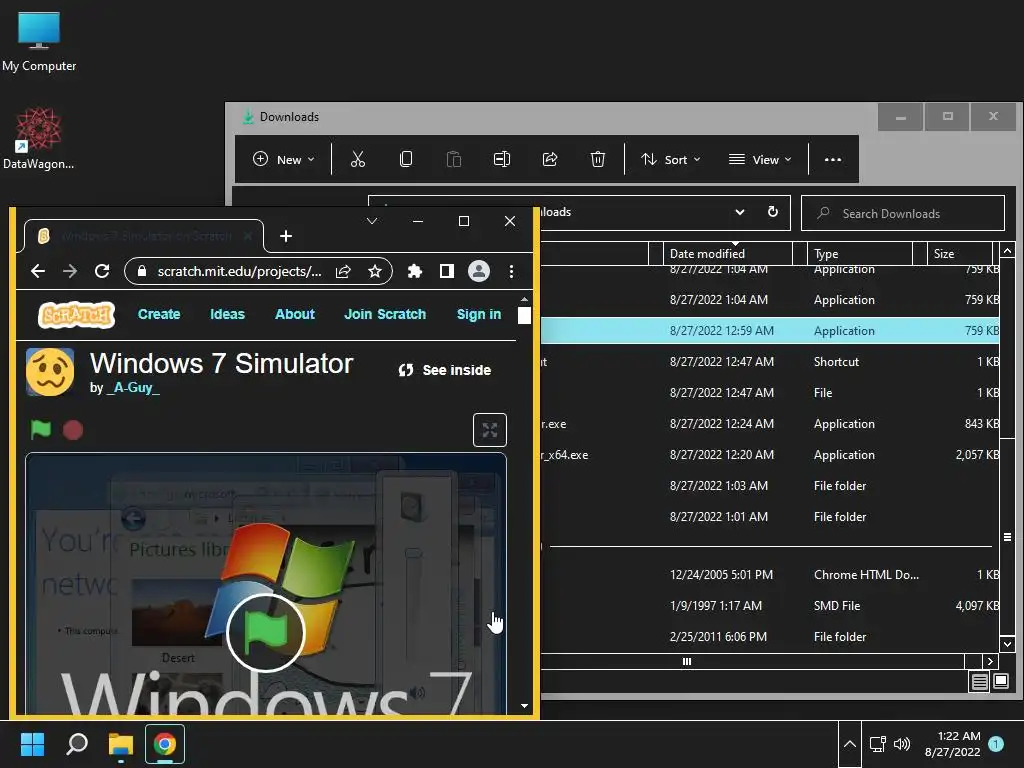Image resolution: width=1024 pixels, height=768 pixels.
Task: Click the green flag above the stage
Action: (x=40, y=430)
